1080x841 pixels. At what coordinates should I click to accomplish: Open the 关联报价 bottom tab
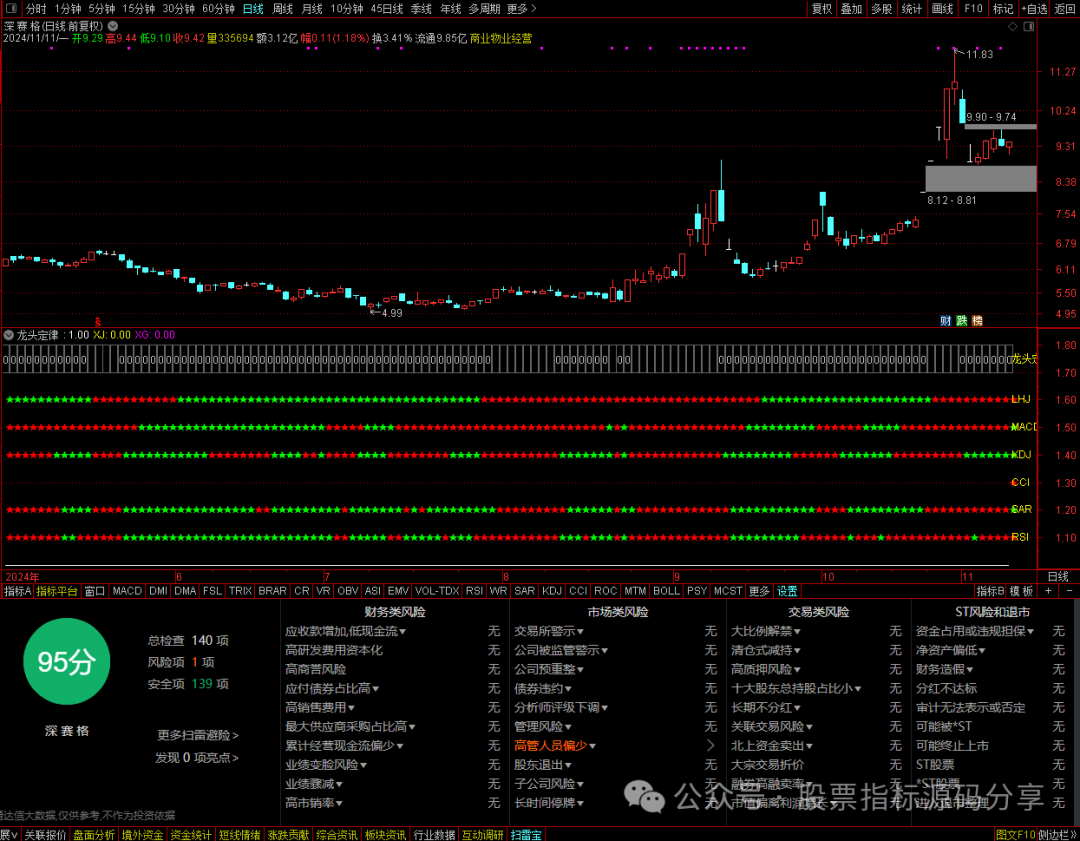45,835
